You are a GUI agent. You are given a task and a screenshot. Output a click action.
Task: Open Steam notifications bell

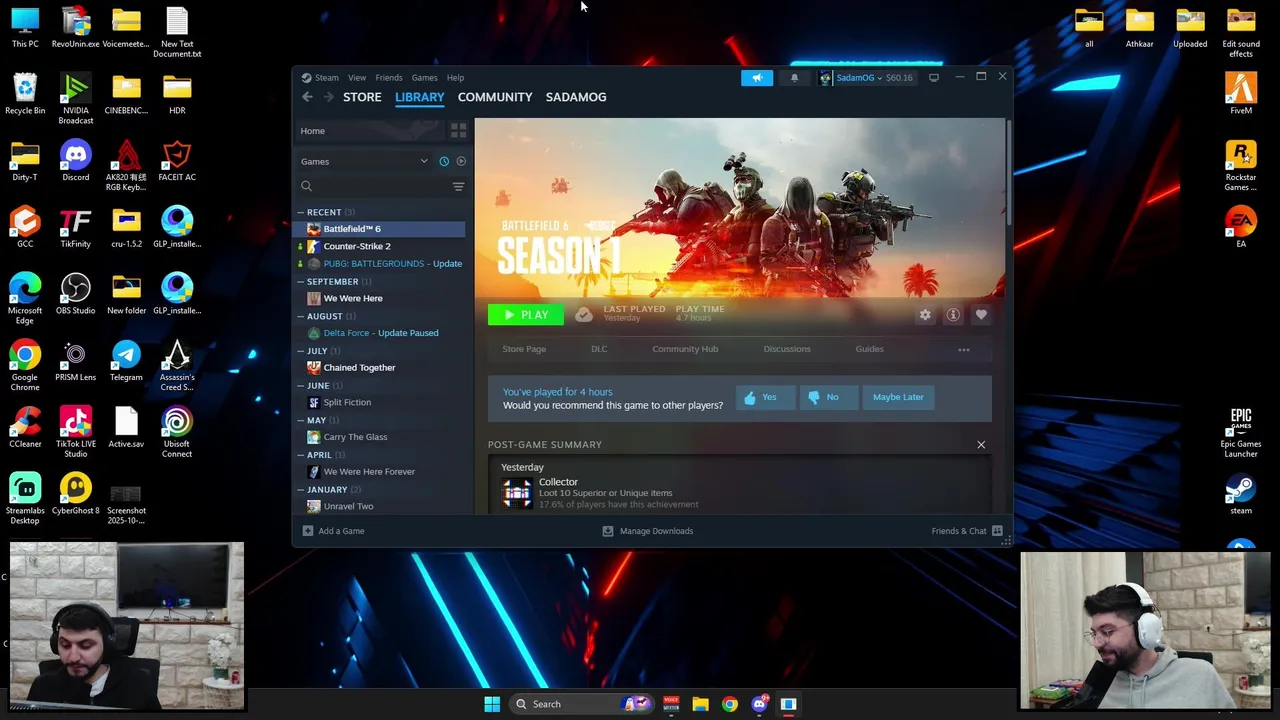pos(795,77)
